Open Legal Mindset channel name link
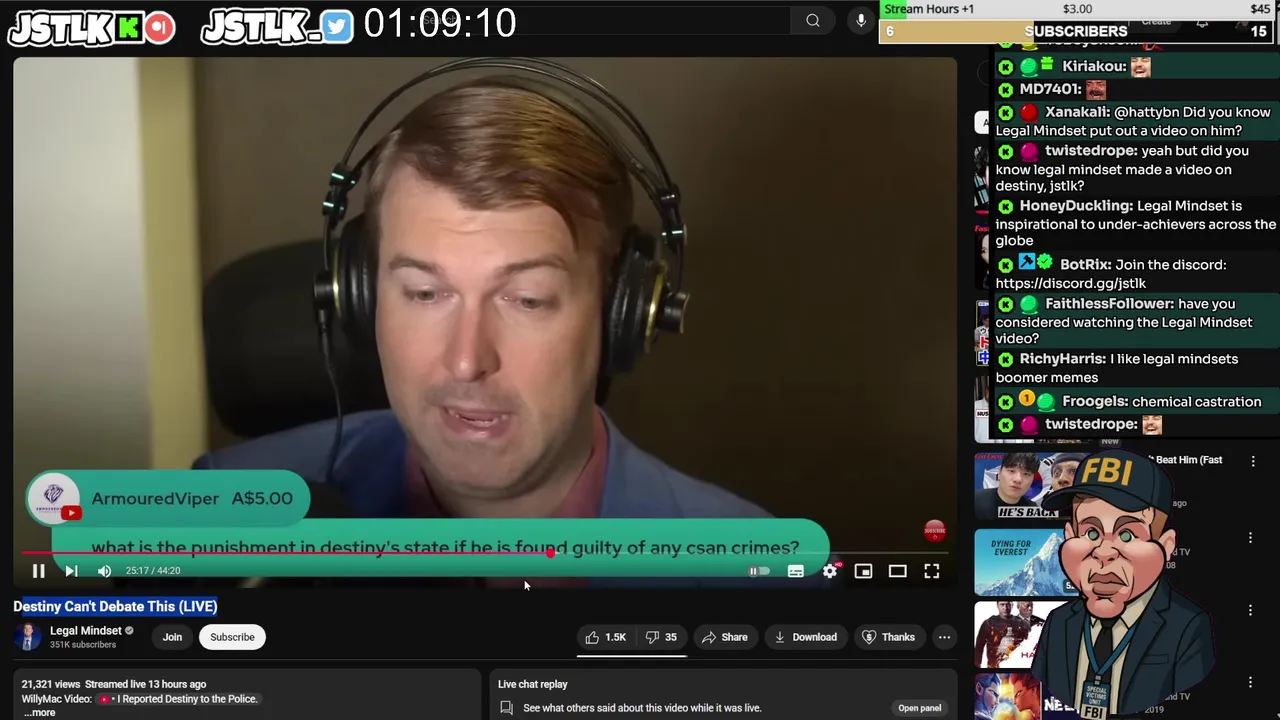The width and height of the screenshot is (1280, 720). [x=86, y=631]
